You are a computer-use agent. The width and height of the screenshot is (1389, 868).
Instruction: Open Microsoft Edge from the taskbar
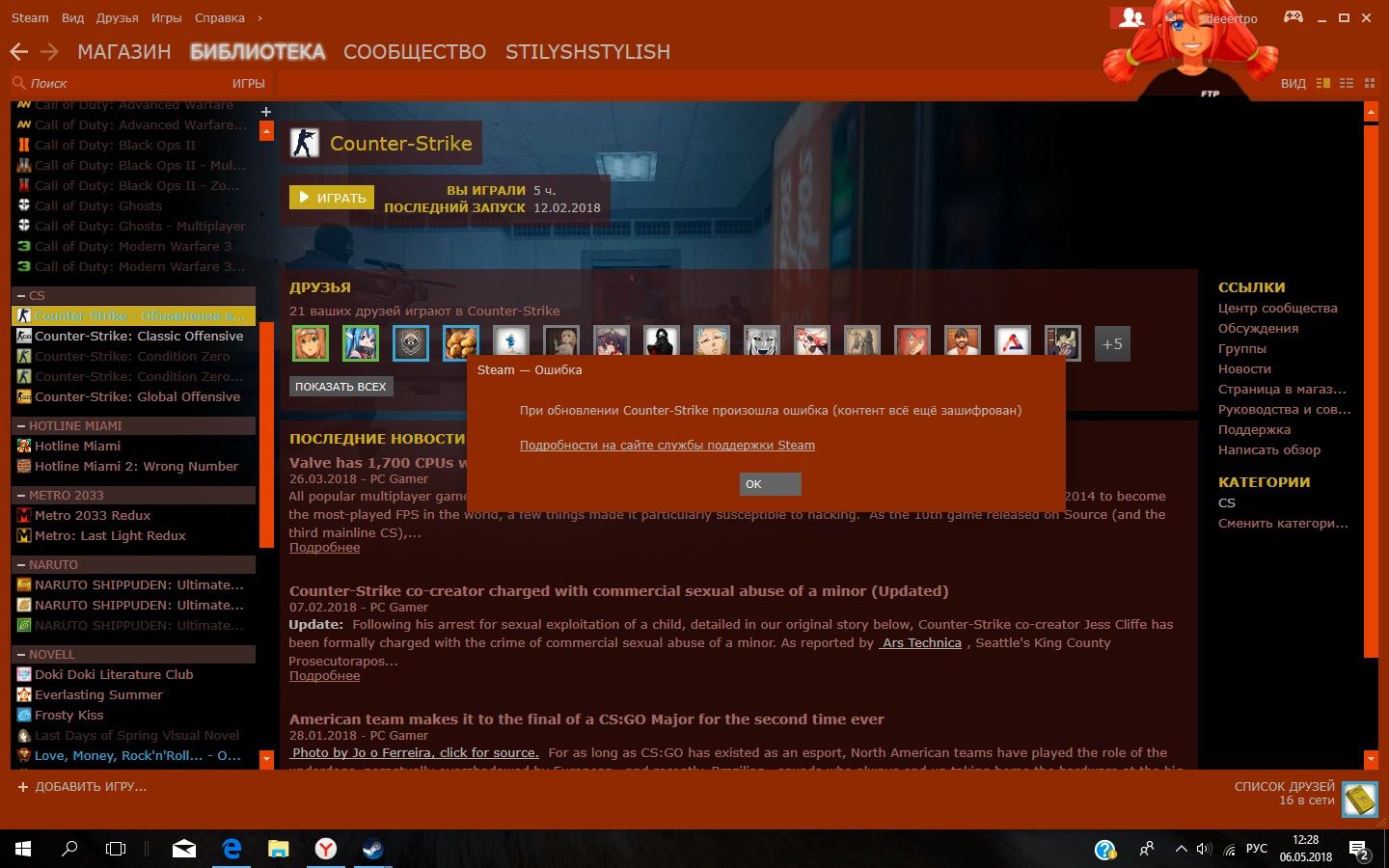click(x=231, y=849)
